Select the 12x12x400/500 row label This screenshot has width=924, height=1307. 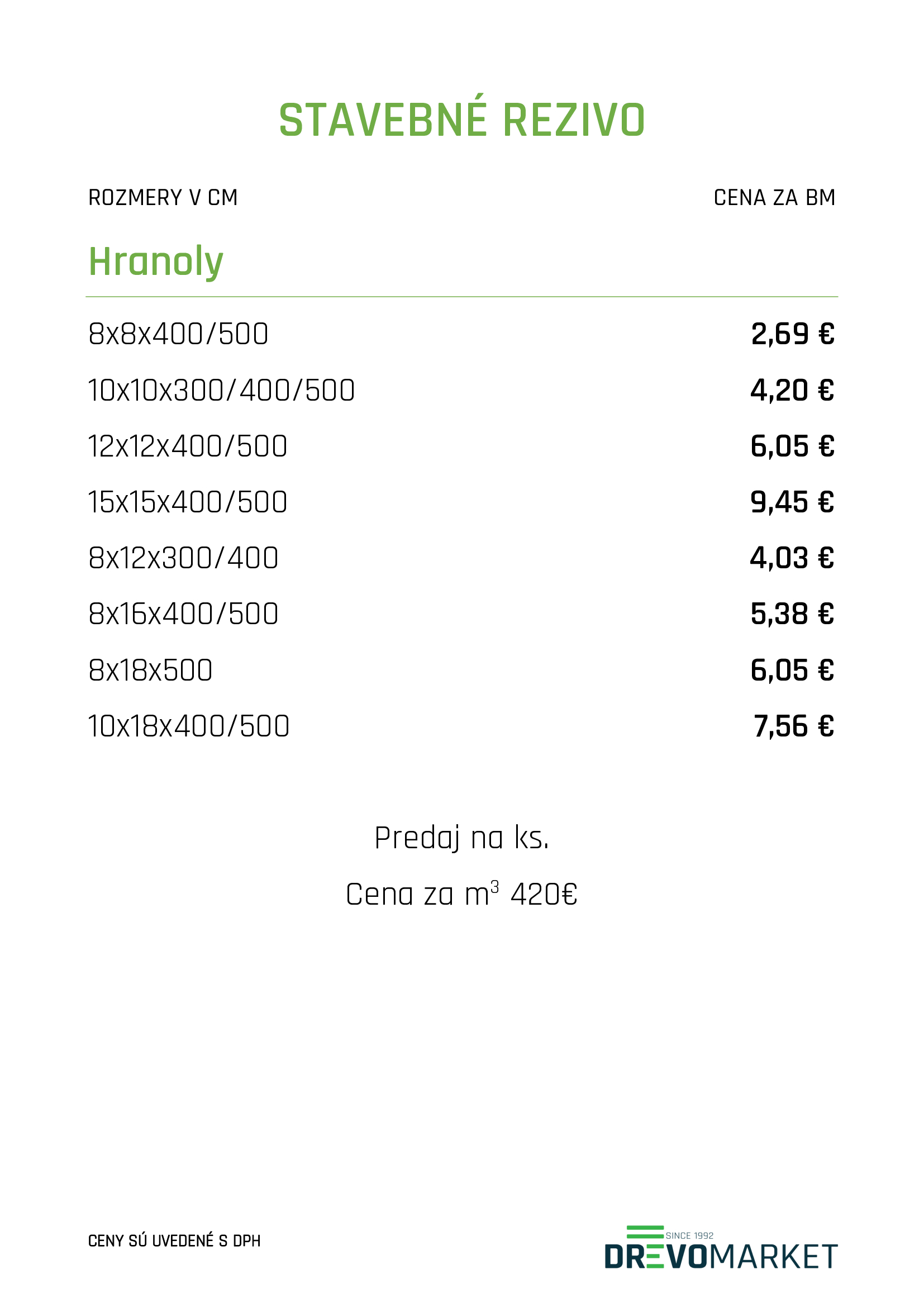(x=188, y=446)
